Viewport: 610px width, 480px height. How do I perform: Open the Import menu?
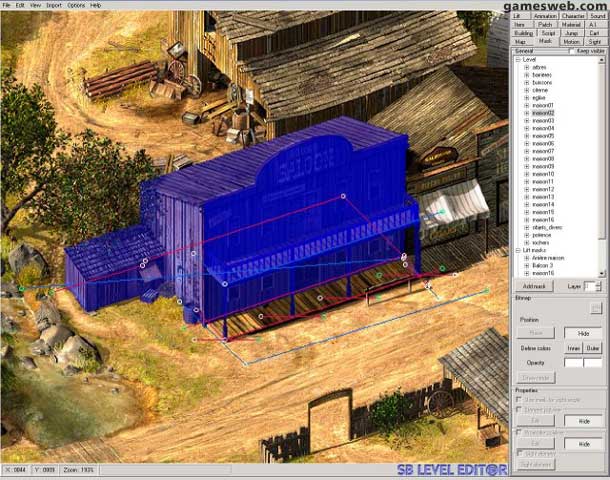[x=54, y=5]
